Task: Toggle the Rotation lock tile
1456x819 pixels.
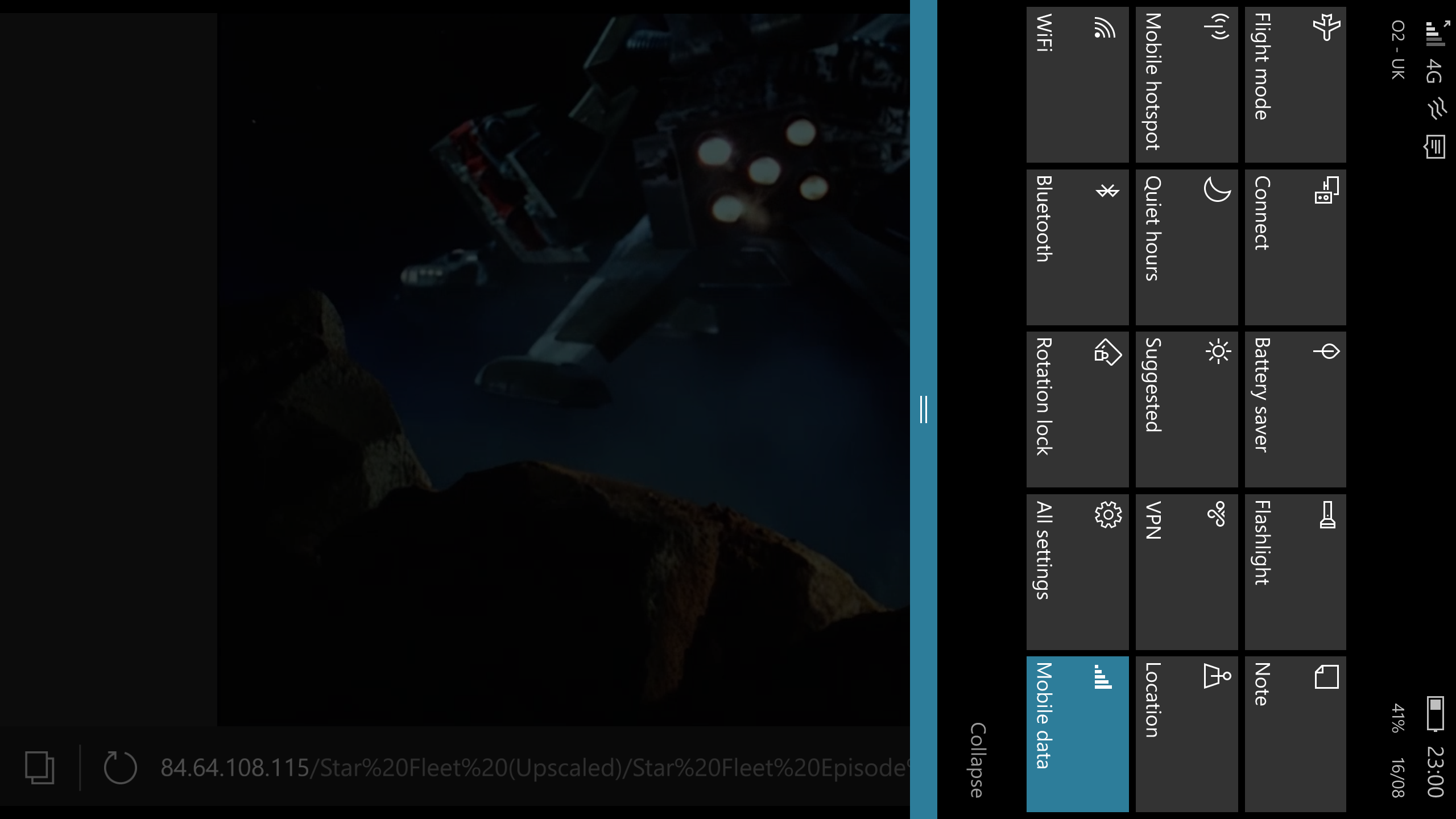Action: [x=1077, y=409]
